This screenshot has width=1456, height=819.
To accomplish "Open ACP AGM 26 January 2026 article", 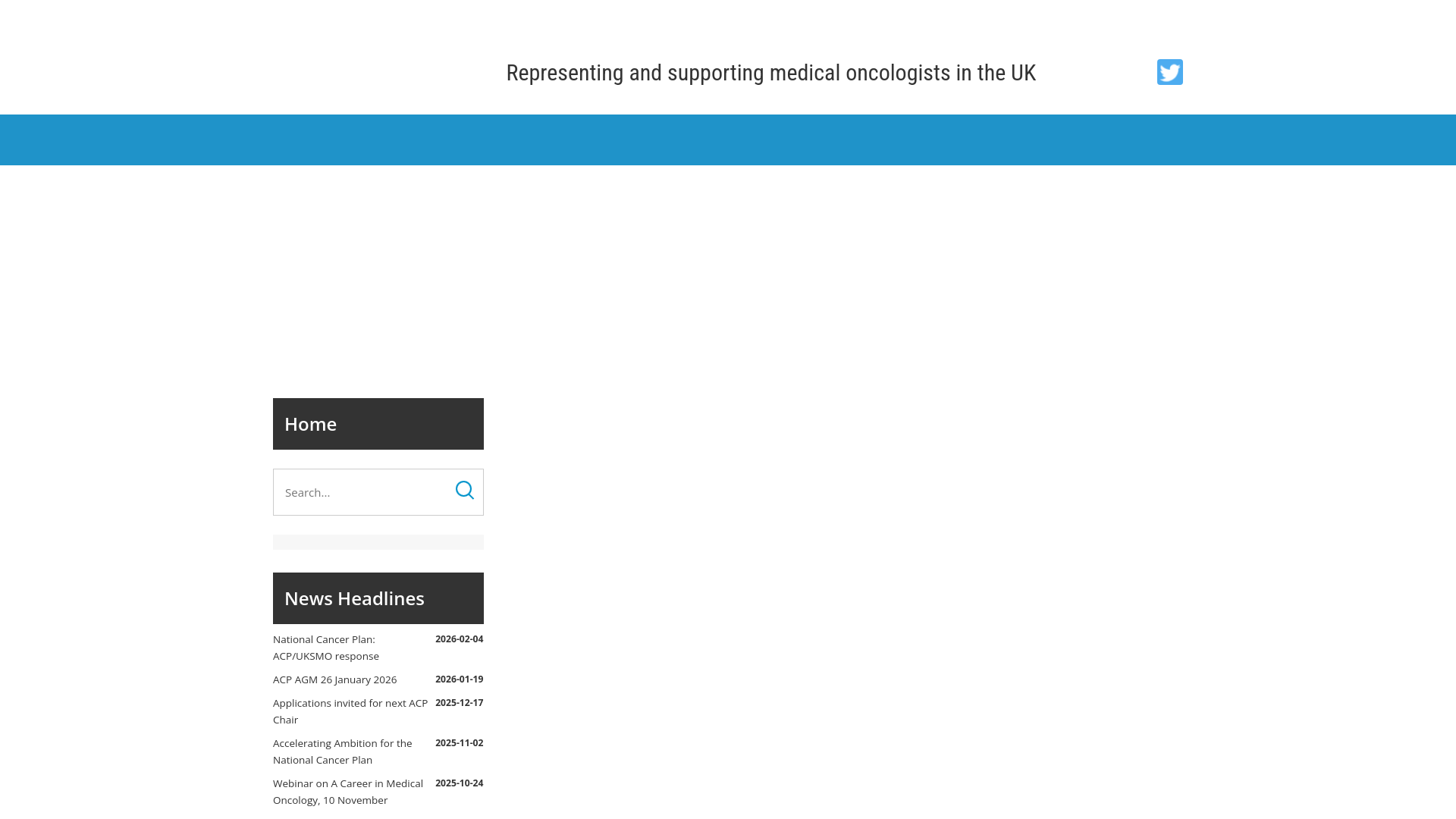I will pos(334,679).
